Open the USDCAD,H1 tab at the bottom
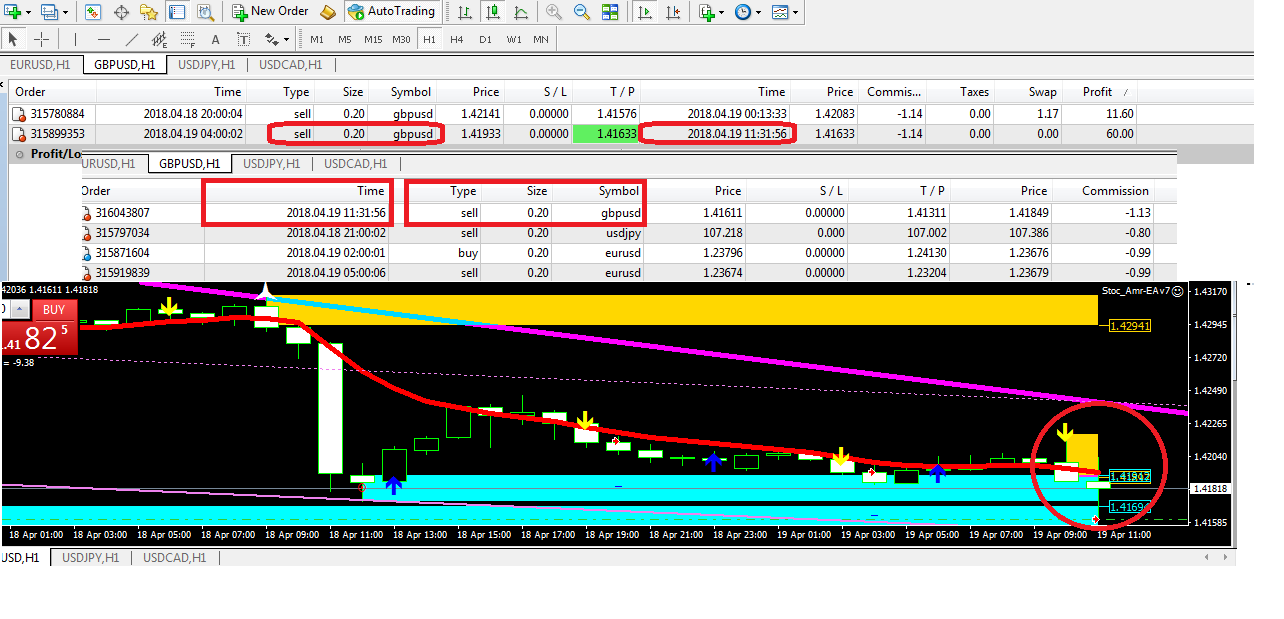 [x=174, y=558]
